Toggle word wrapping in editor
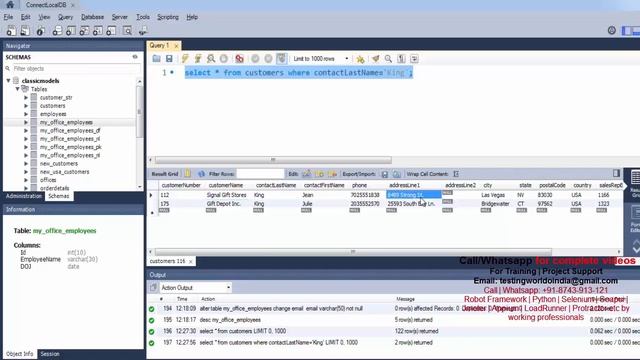Screen dimensions: 640x360 [x=414, y=59]
